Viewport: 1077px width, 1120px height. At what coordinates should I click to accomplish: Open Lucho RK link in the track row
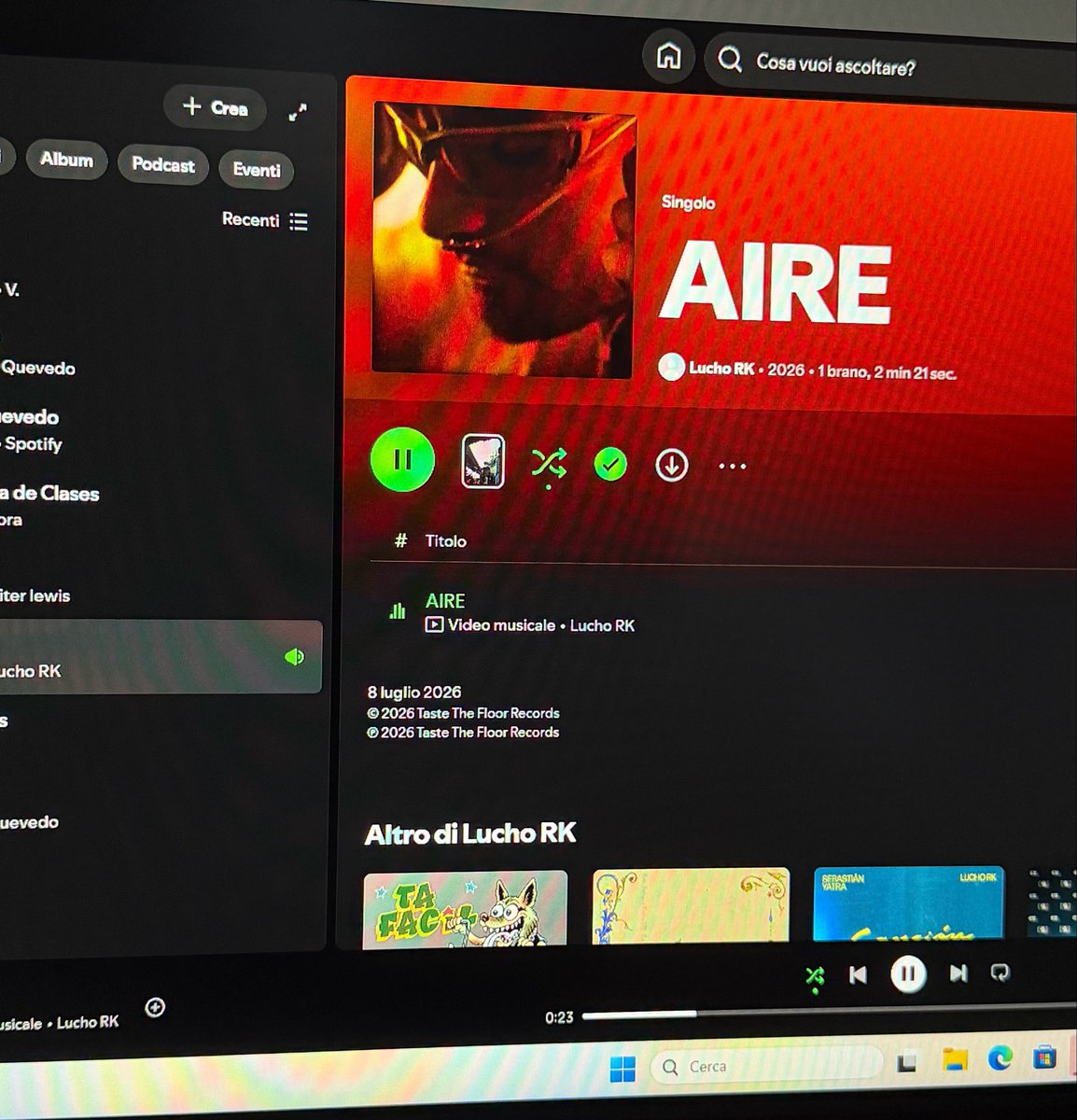[602, 625]
